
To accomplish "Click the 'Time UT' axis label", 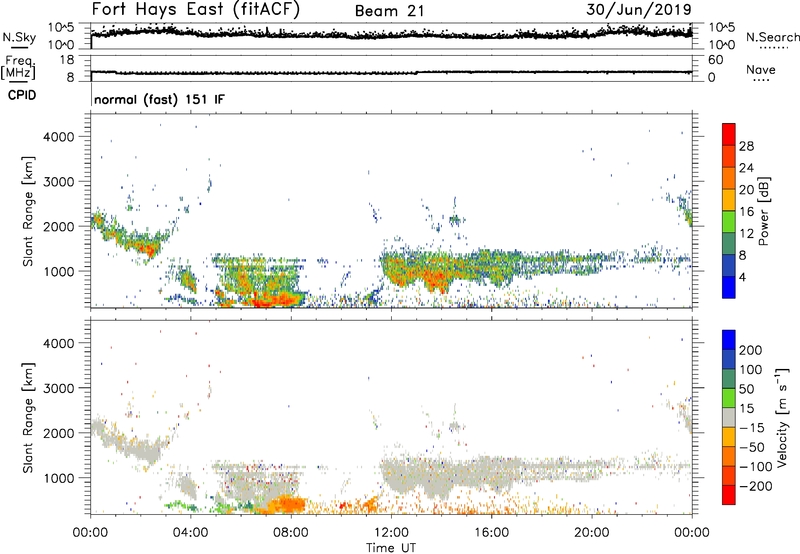I will 391,547.
